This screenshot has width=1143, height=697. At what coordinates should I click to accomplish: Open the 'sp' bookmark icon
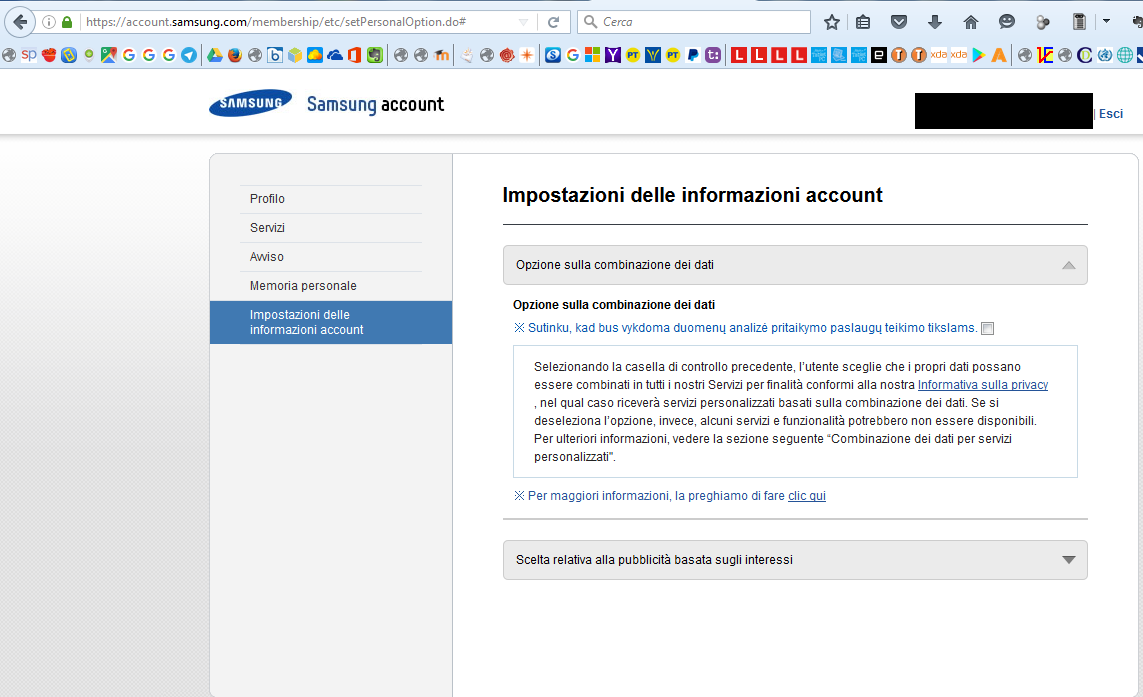coord(29,55)
